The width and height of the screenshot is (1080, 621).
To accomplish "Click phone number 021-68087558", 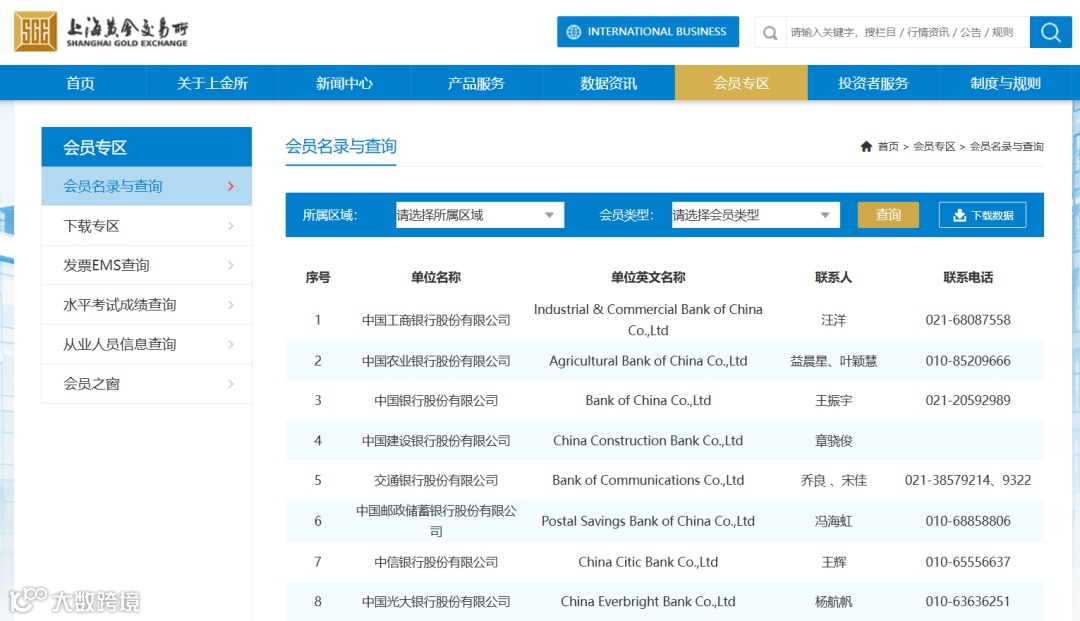I will (x=968, y=320).
